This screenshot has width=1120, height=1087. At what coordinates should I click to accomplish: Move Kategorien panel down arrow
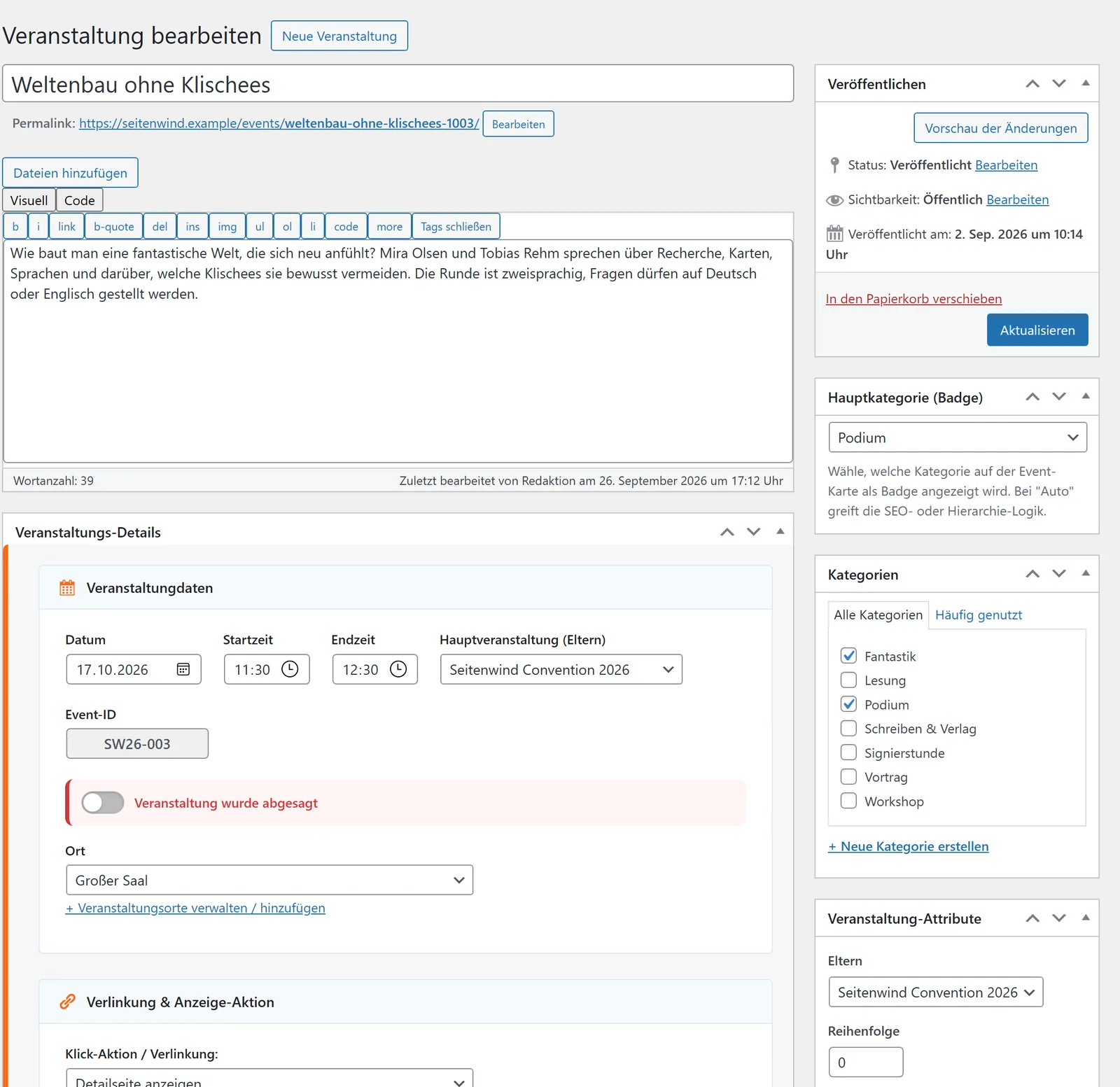[x=1059, y=574]
